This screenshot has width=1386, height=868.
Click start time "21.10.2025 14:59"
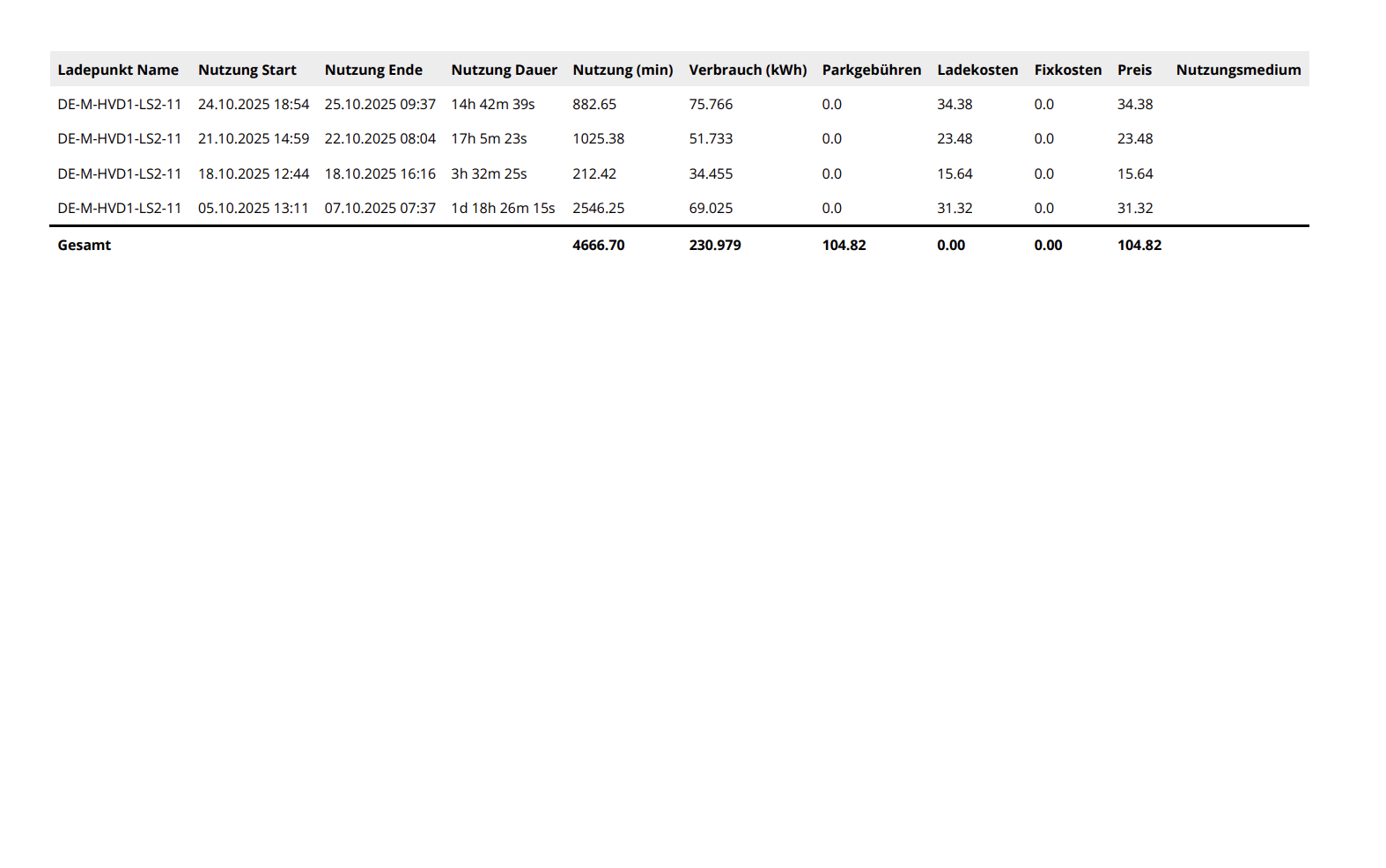254,138
